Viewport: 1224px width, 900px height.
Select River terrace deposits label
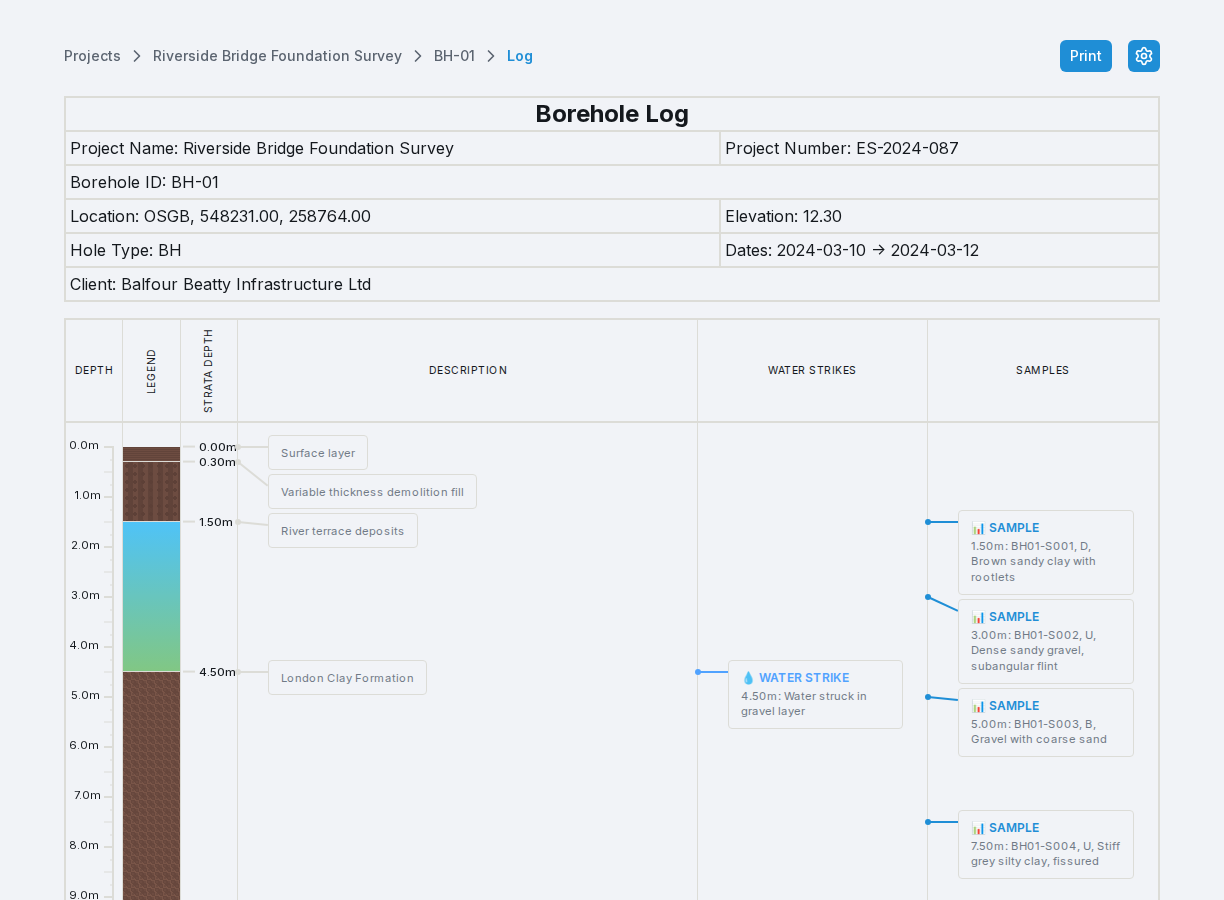[343, 531]
